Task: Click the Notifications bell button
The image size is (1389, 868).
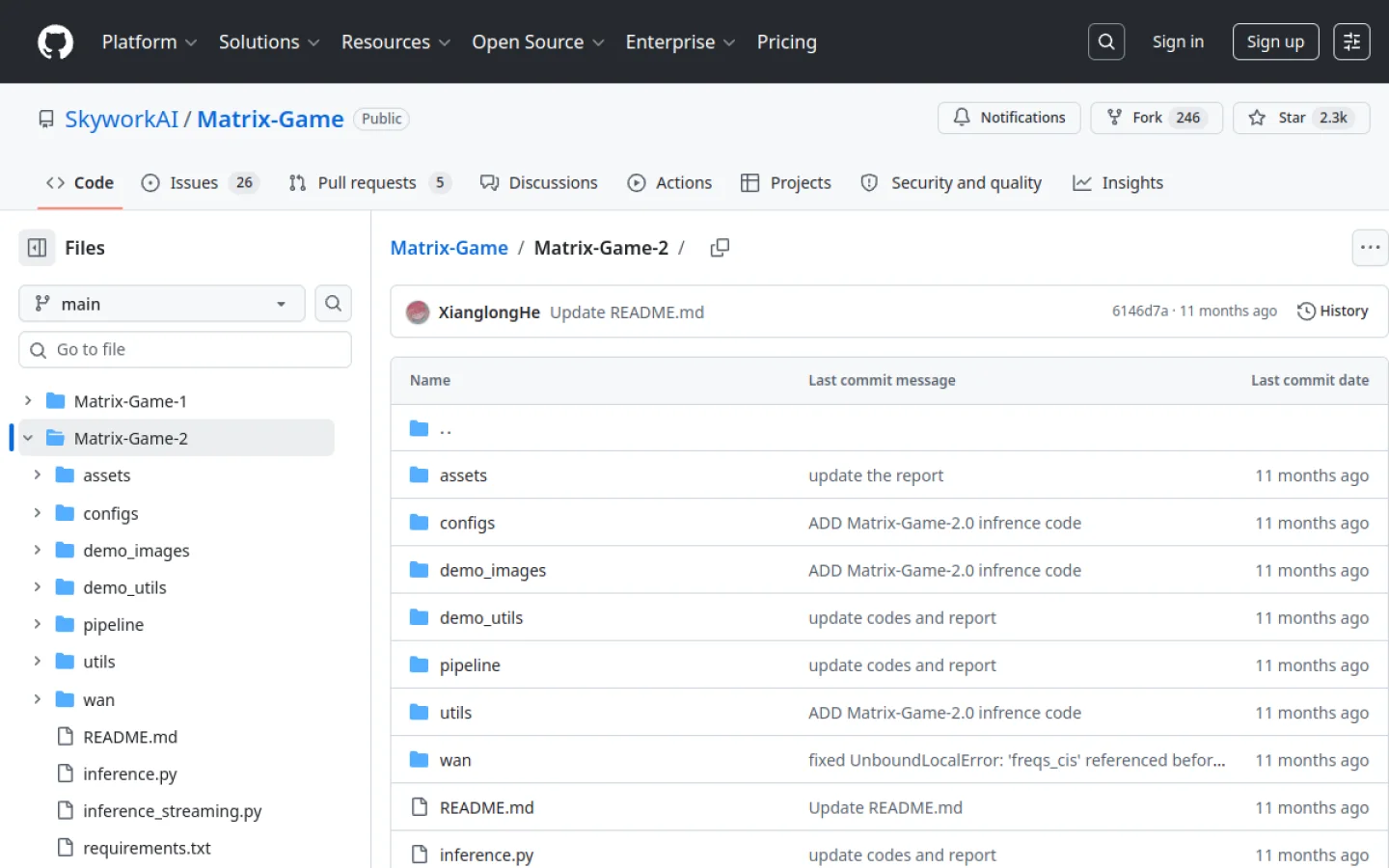Action: click(1009, 118)
